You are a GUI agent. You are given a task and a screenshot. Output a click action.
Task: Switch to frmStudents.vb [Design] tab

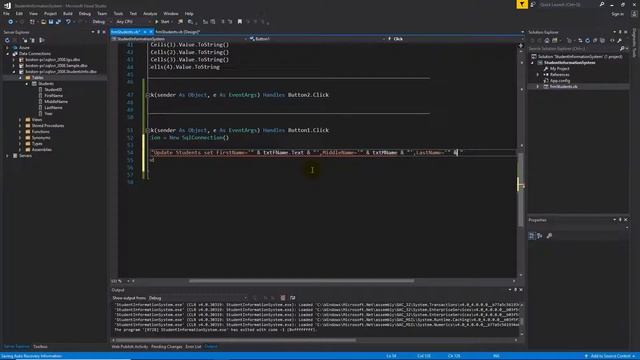pyautogui.click(x=177, y=32)
